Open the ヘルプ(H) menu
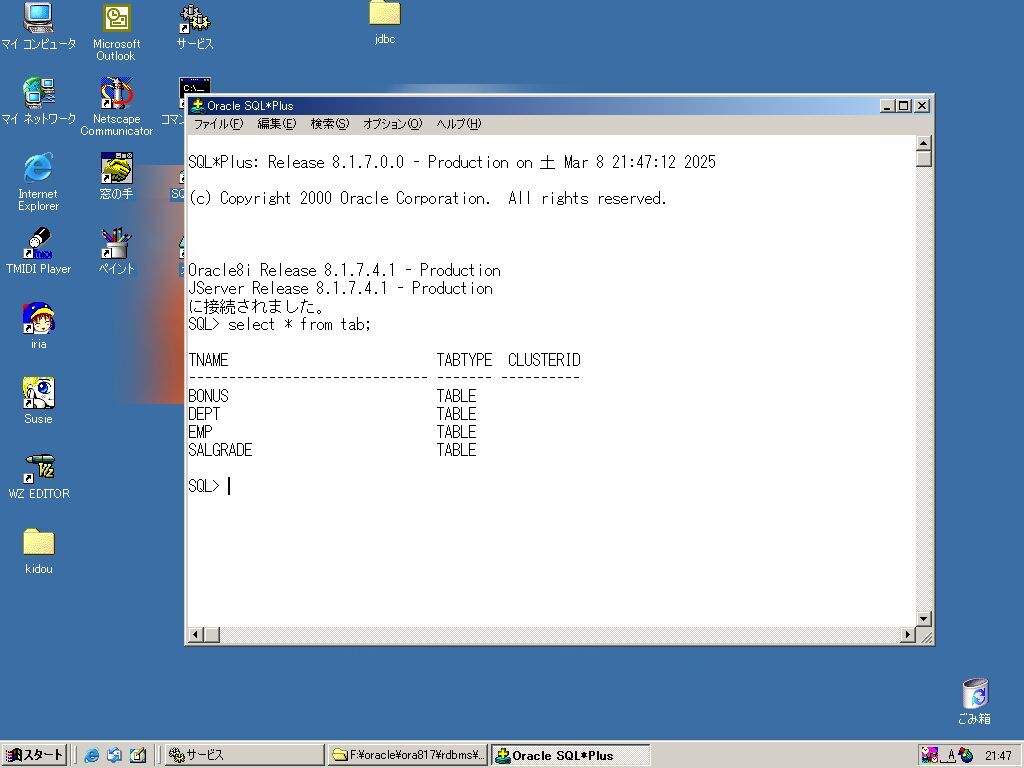Viewport: 1024px width, 768px height. [x=458, y=123]
